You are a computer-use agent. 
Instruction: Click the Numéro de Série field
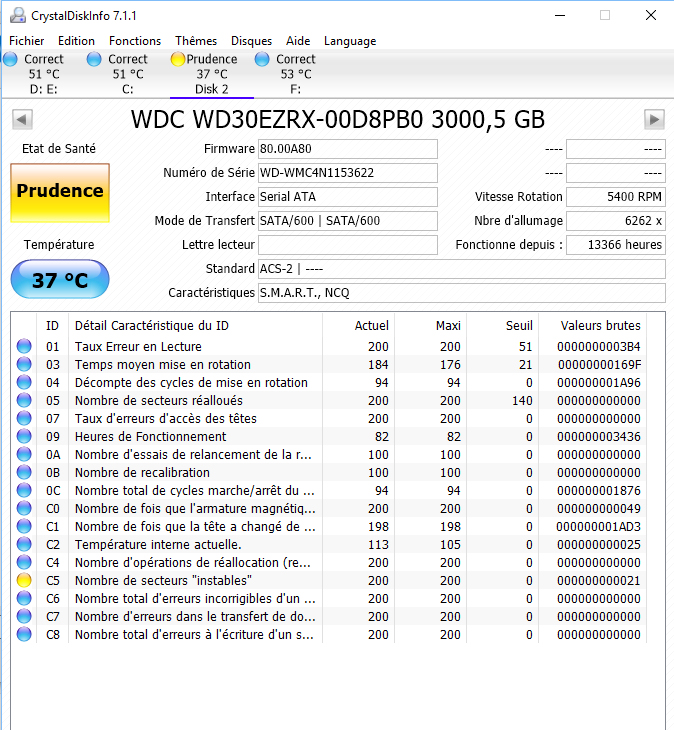tap(347, 173)
